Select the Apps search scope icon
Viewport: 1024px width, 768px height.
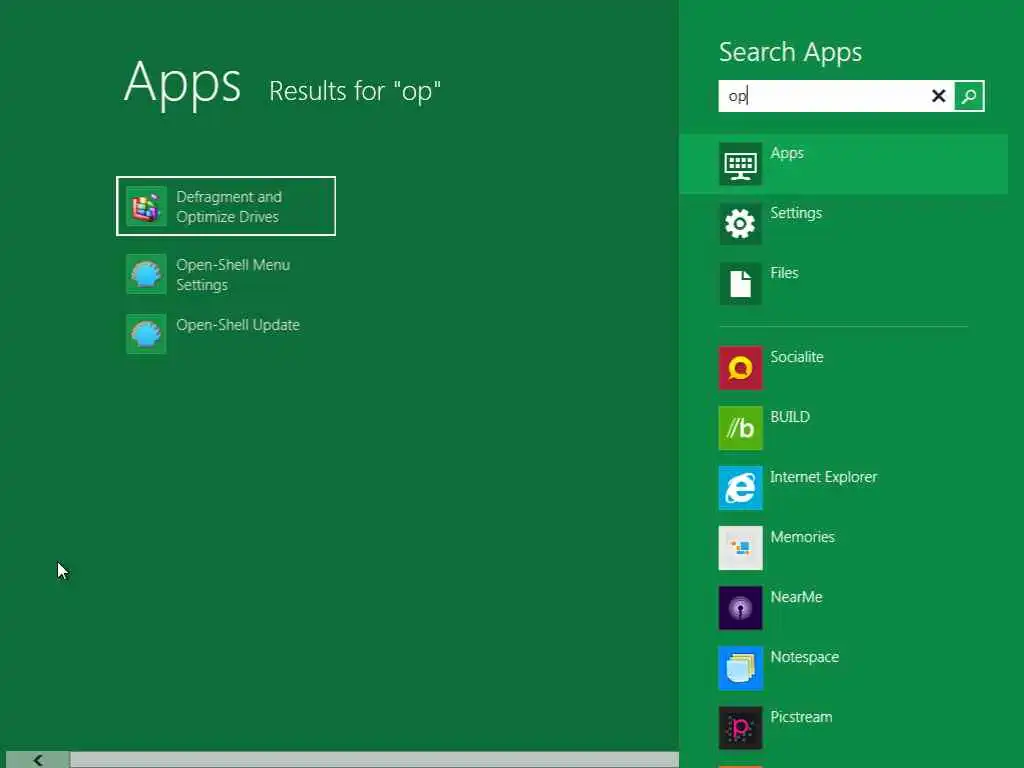(740, 164)
